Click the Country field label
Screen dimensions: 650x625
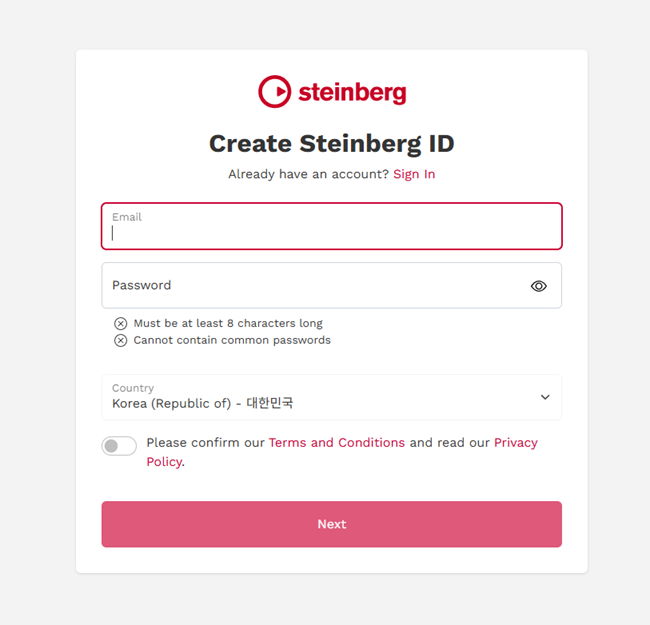click(133, 388)
